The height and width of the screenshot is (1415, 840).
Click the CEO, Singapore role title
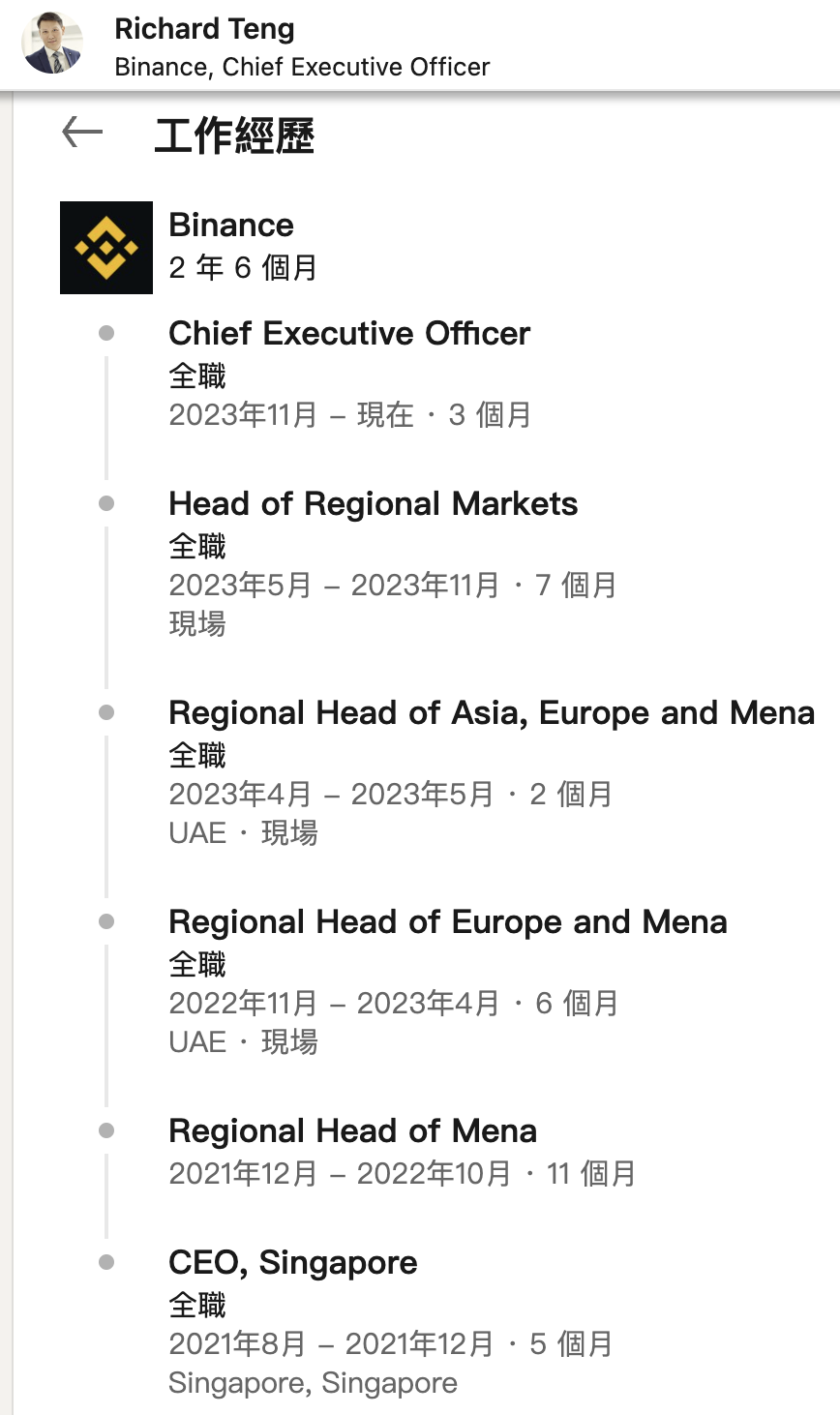coord(292,1262)
